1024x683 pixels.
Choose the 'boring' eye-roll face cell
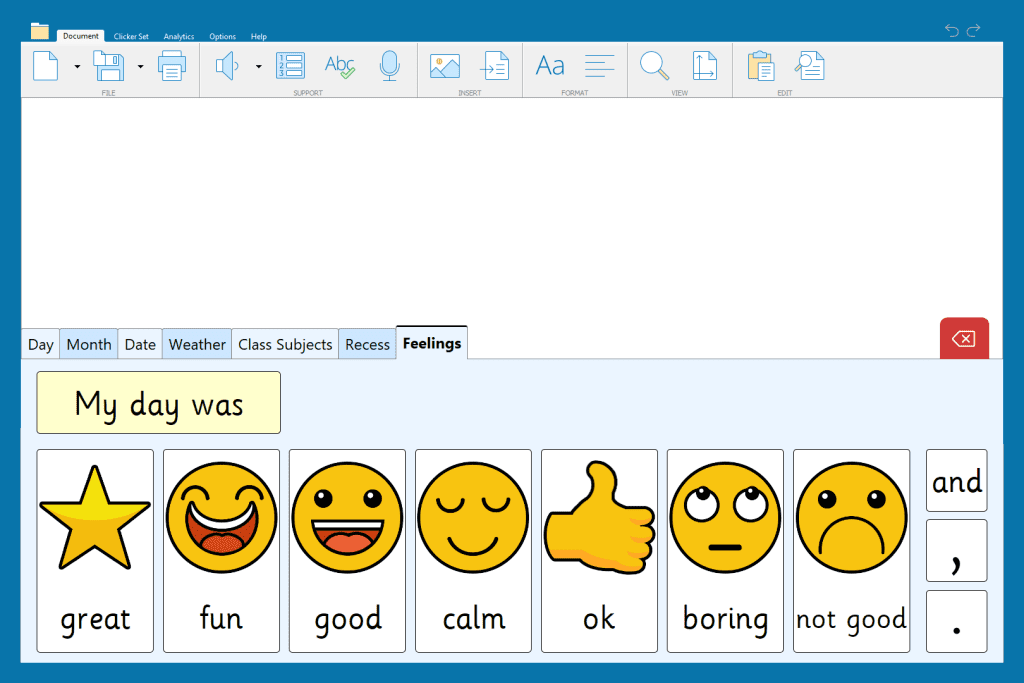726,550
